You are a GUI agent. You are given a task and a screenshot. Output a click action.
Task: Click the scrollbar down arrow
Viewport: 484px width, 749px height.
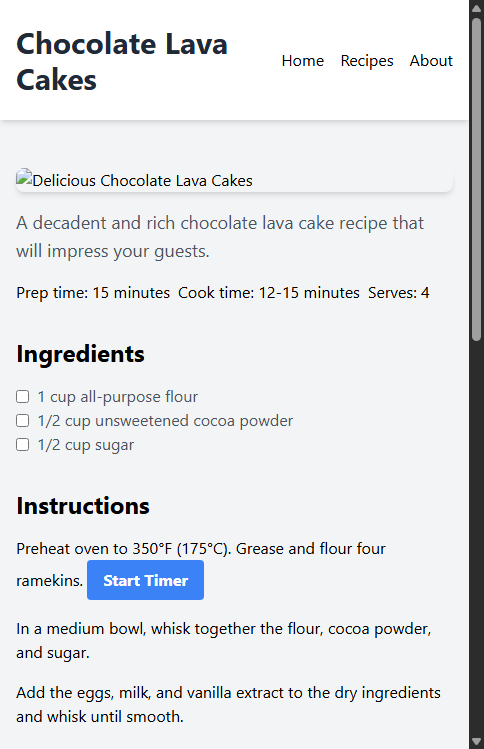pos(476,741)
